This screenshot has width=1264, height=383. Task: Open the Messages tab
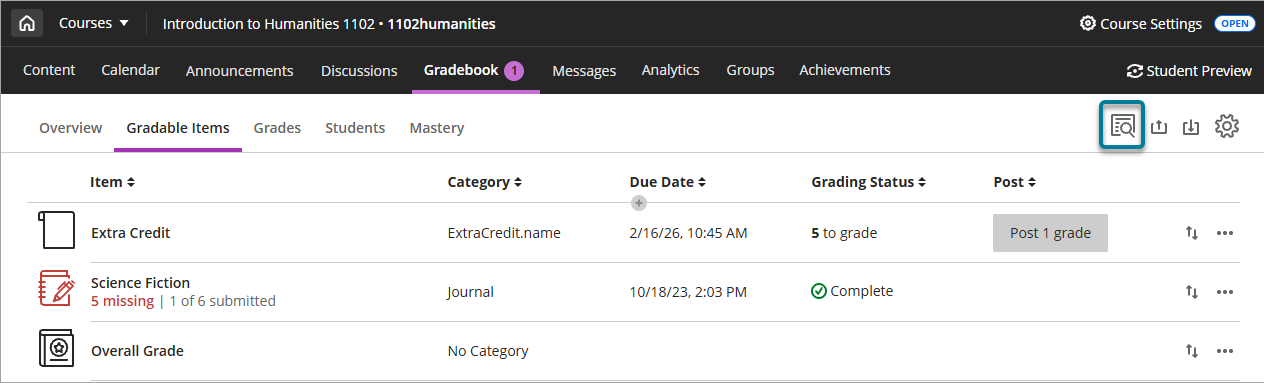(x=584, y=70)
